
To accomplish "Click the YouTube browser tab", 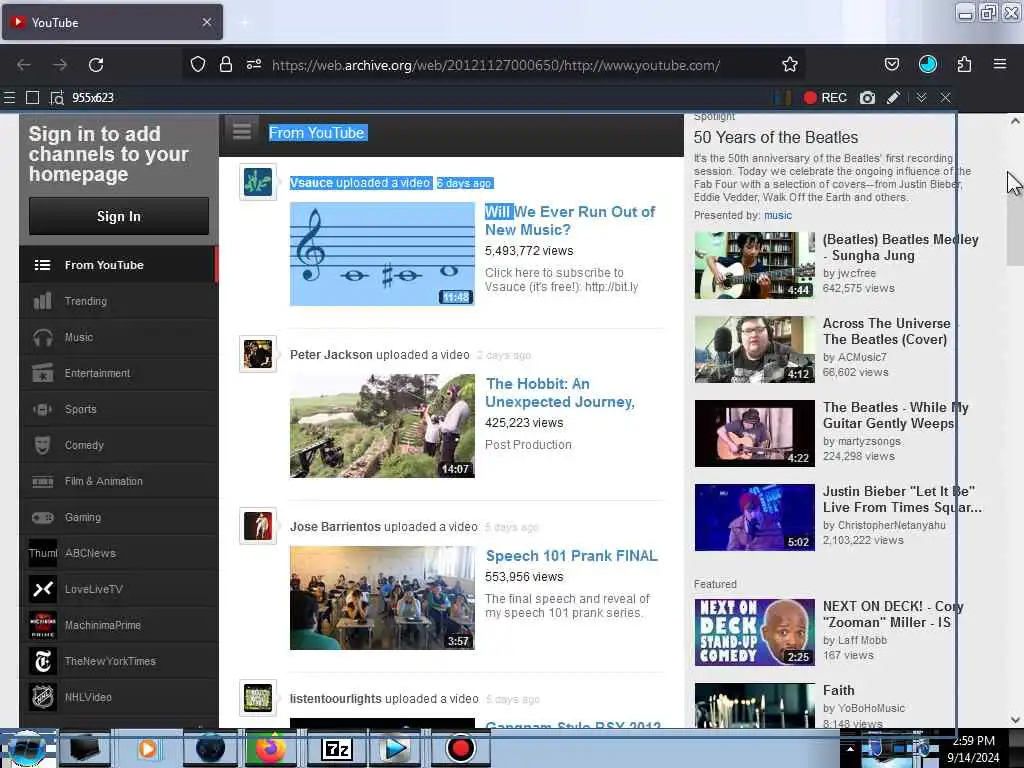I will coord(112,22).
